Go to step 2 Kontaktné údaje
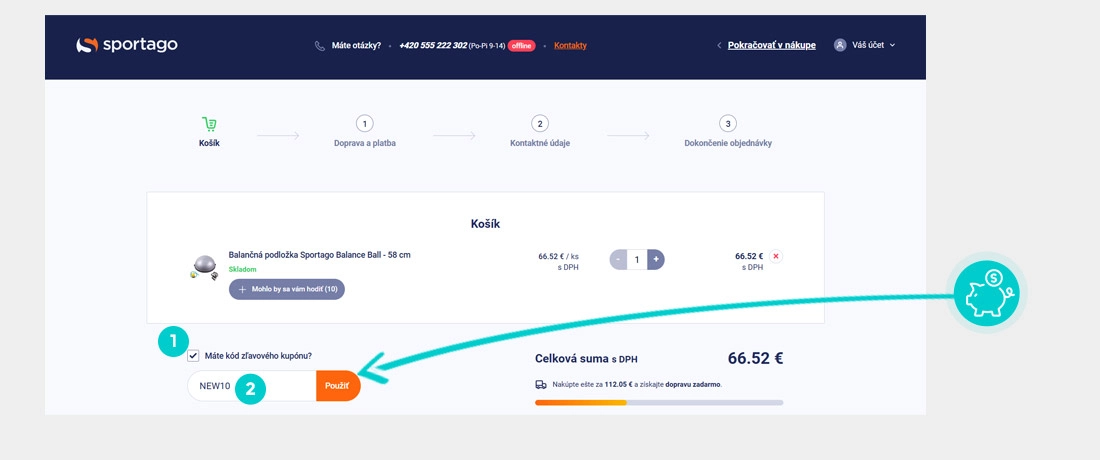 (540, 125)
